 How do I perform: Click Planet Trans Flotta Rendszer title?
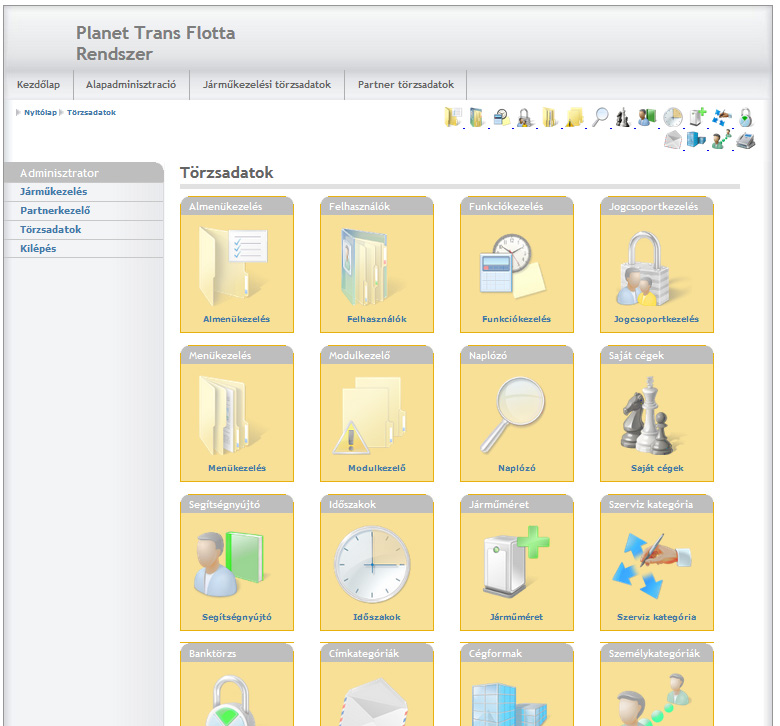pos(155,43)
